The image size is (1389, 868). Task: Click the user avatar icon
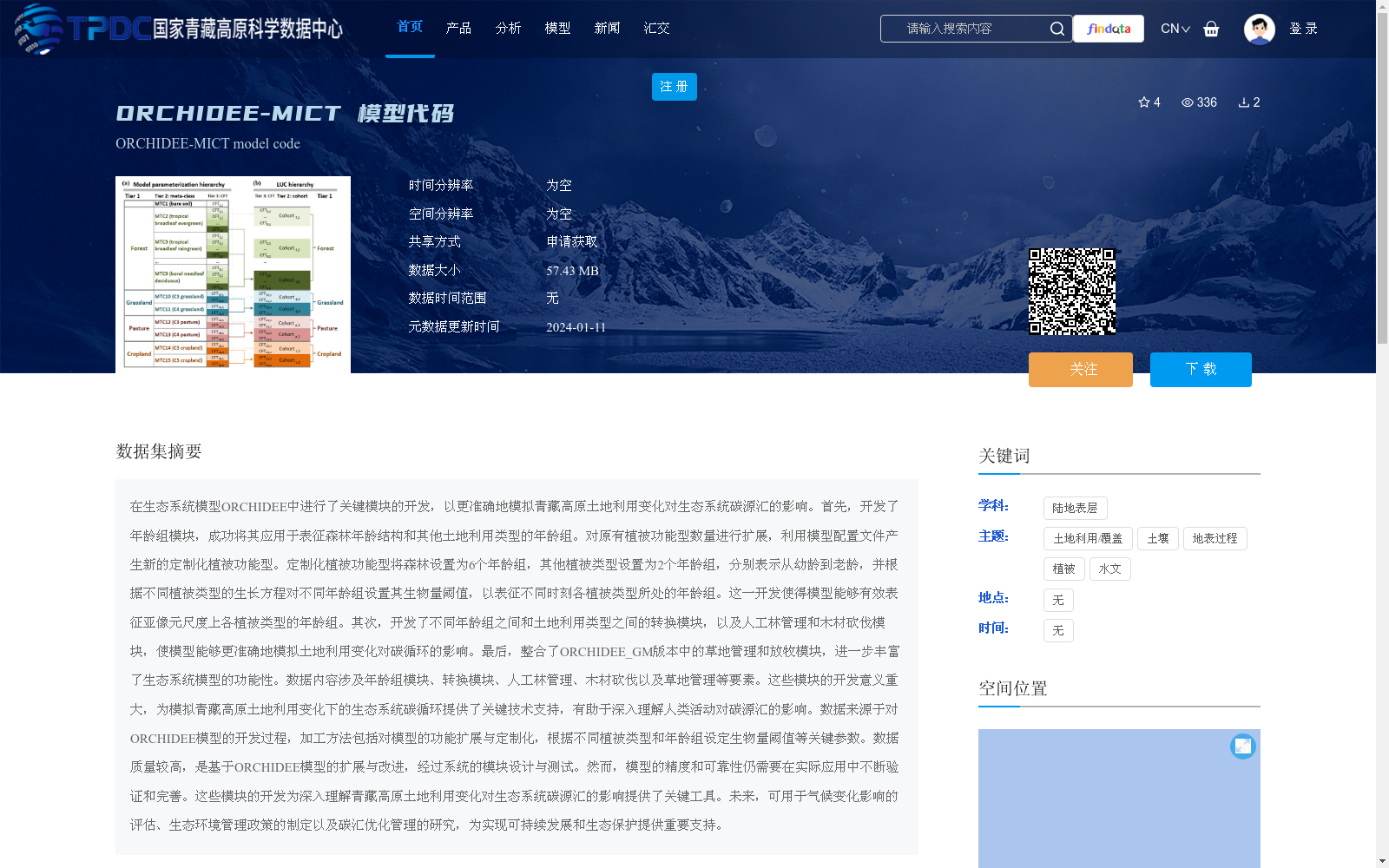pyautogui.click(x=1259, y=29)
